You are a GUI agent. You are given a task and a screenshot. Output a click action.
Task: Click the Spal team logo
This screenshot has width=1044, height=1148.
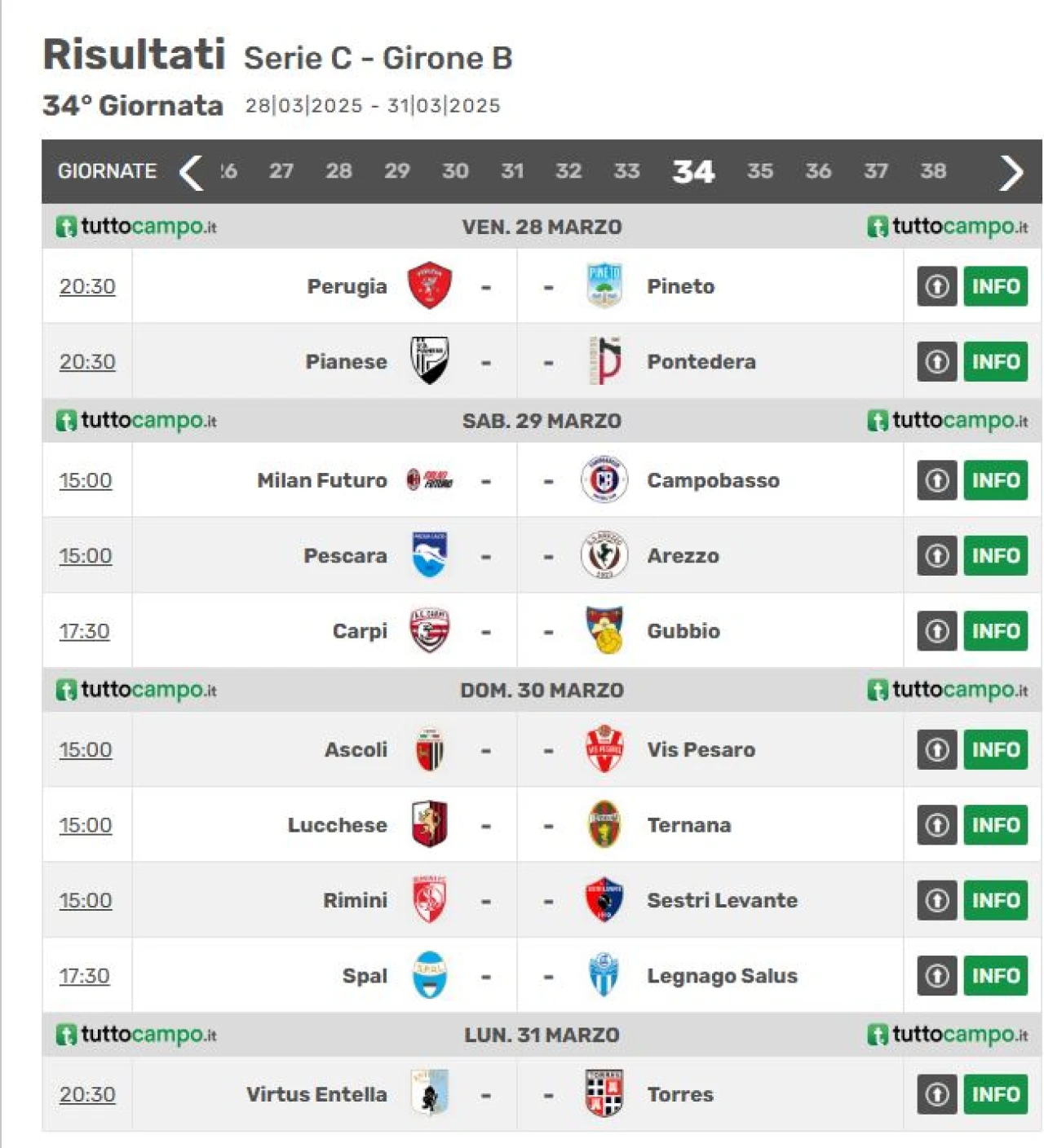429,975
